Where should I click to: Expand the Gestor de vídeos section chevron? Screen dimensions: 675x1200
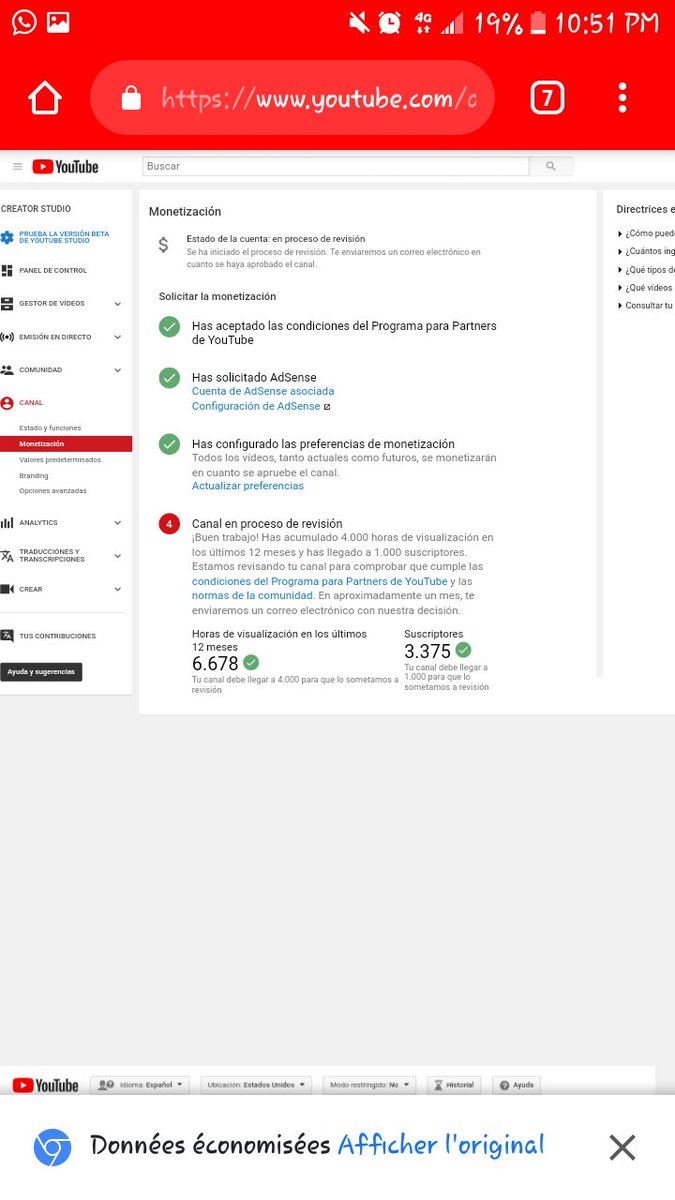[x=118, y=304]
